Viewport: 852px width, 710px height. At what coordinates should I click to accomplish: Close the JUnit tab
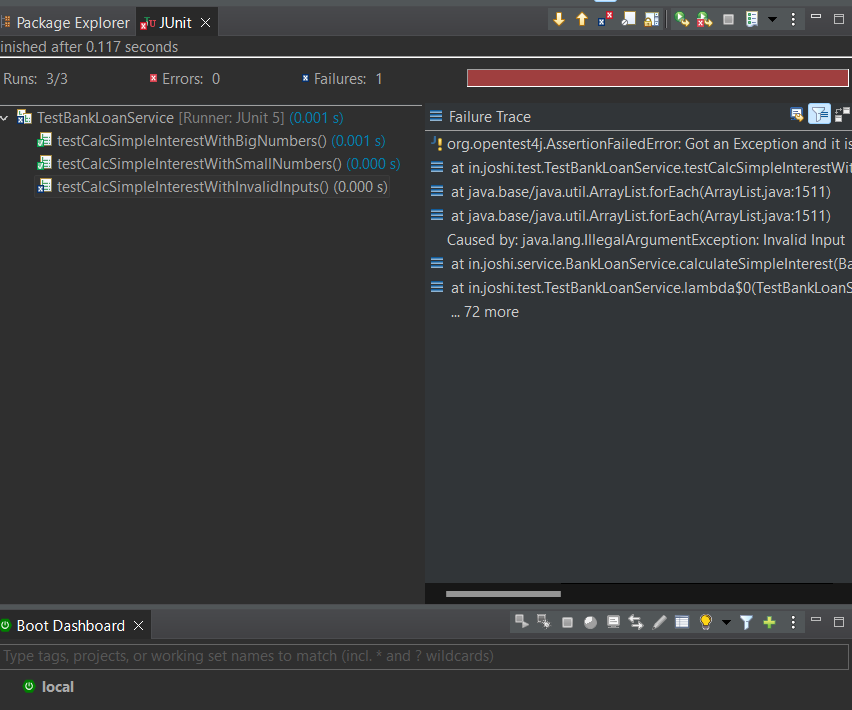205,23
